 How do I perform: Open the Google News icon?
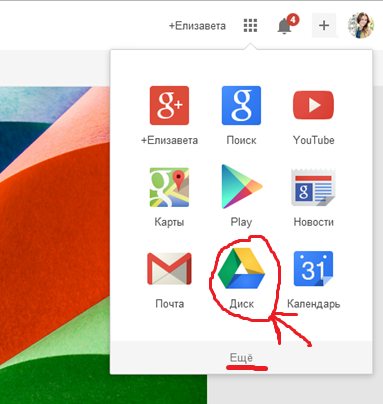coord(313,187)
